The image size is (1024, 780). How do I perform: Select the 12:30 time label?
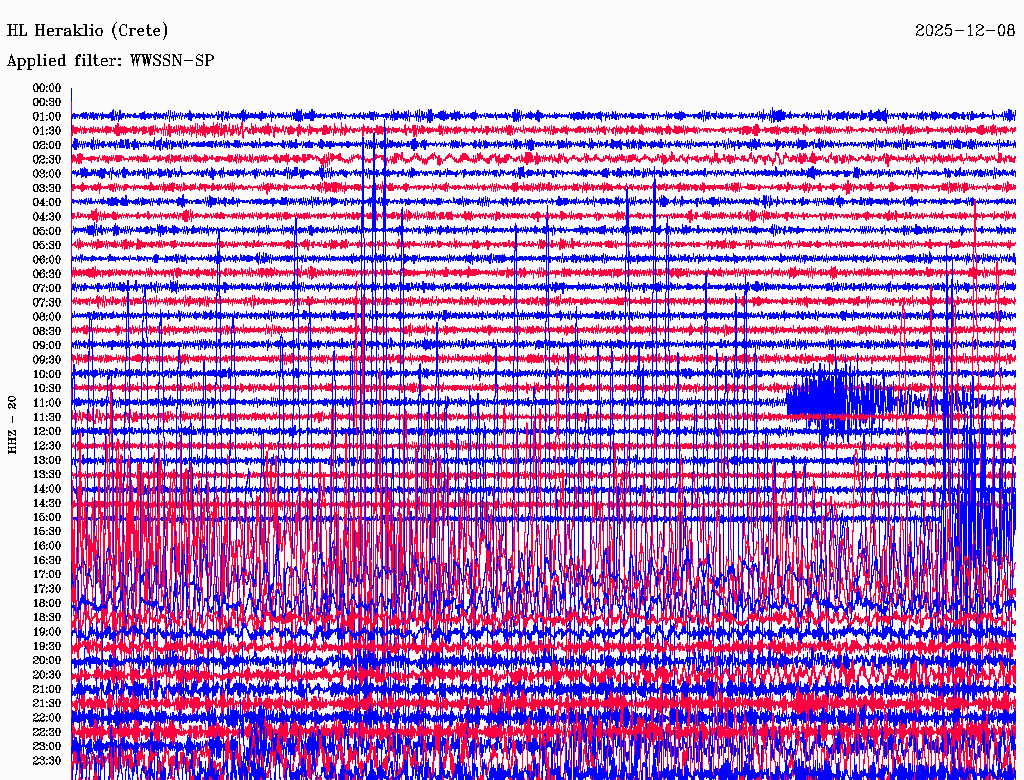tap(47, 446)
